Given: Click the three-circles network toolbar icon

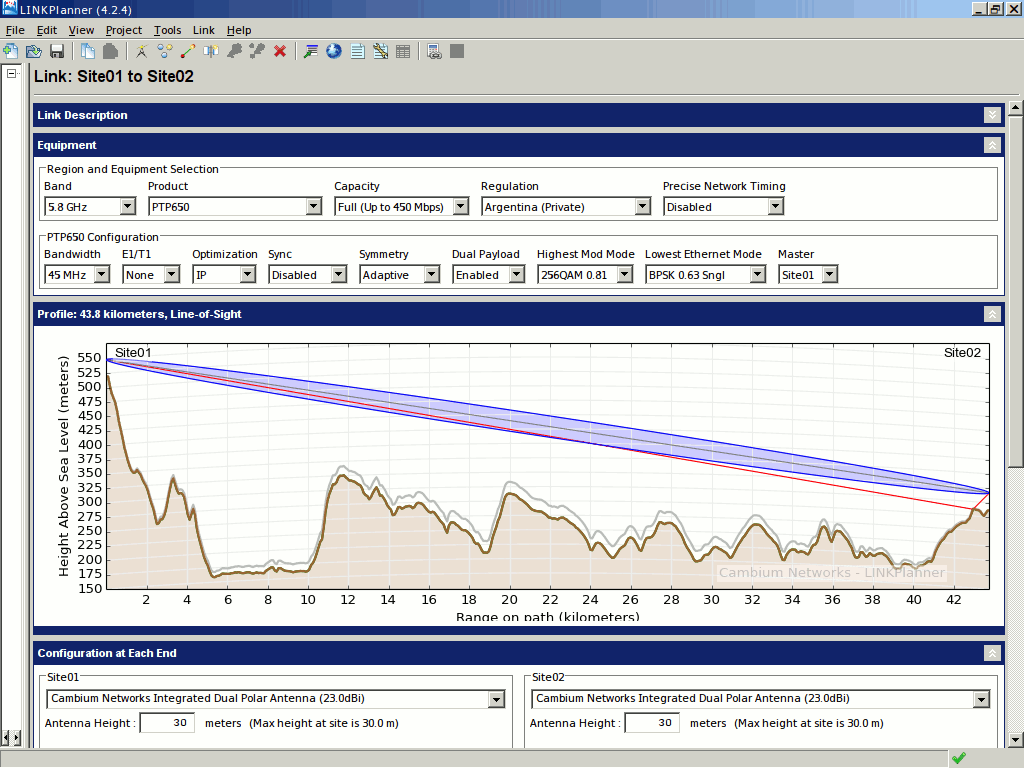Looking at the screenshot, I should (x=165, y=51).
